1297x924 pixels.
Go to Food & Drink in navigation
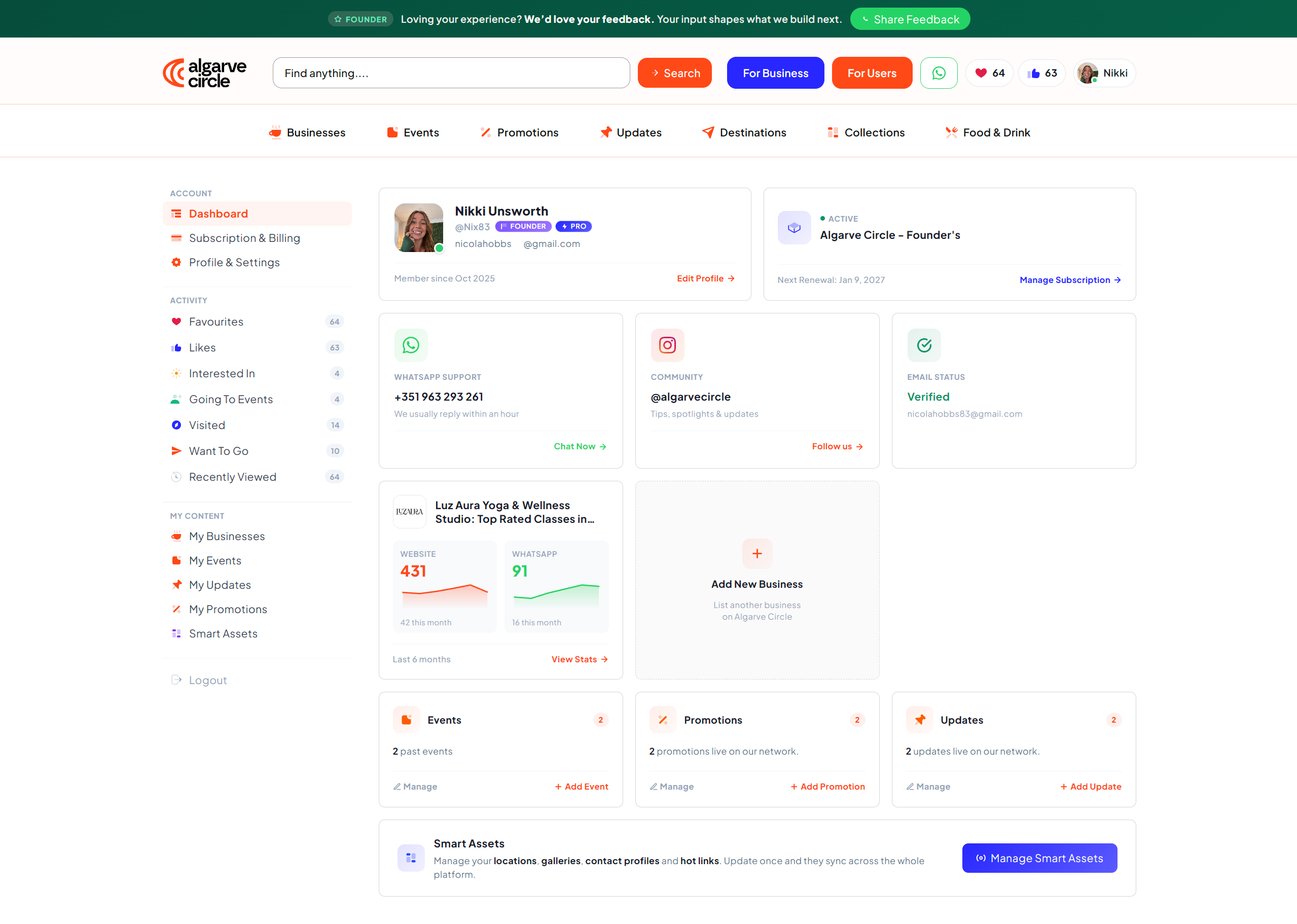988,132
